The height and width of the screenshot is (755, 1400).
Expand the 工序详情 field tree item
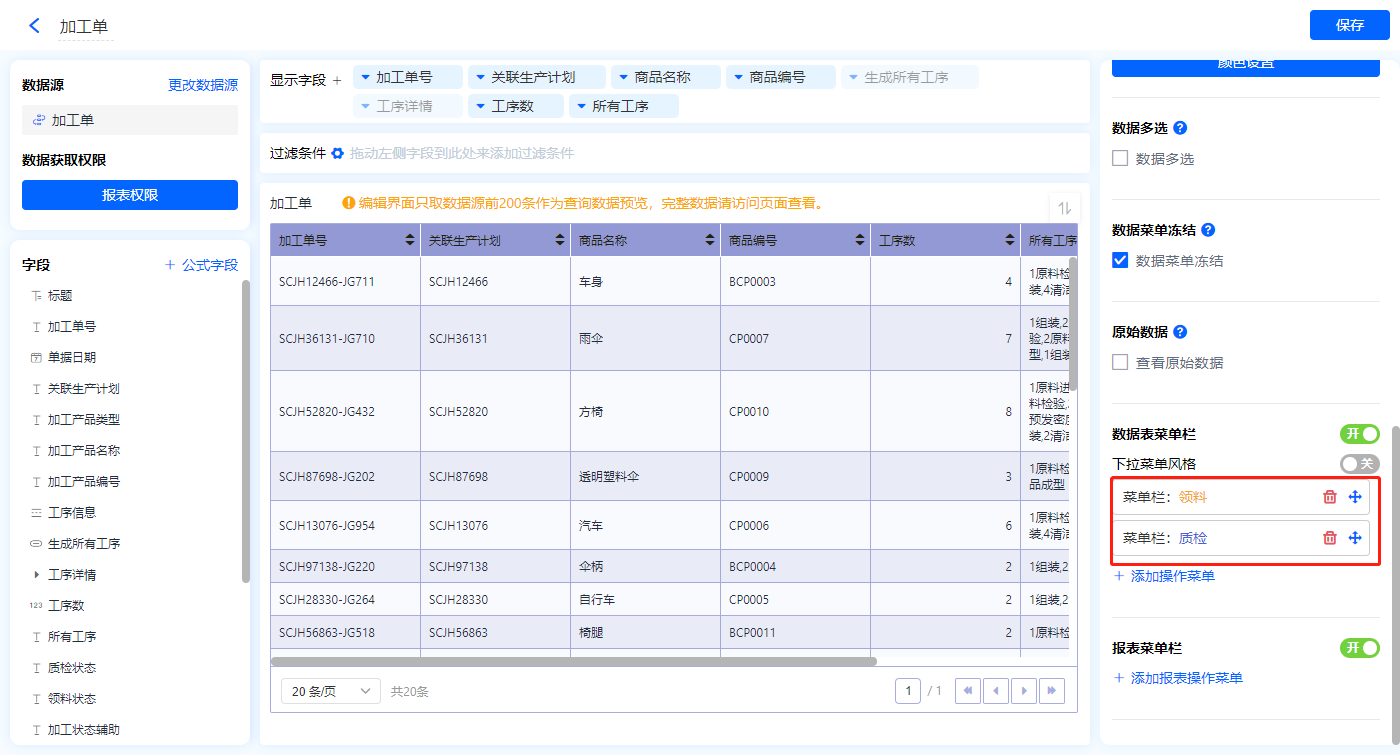tap(37, 575)
